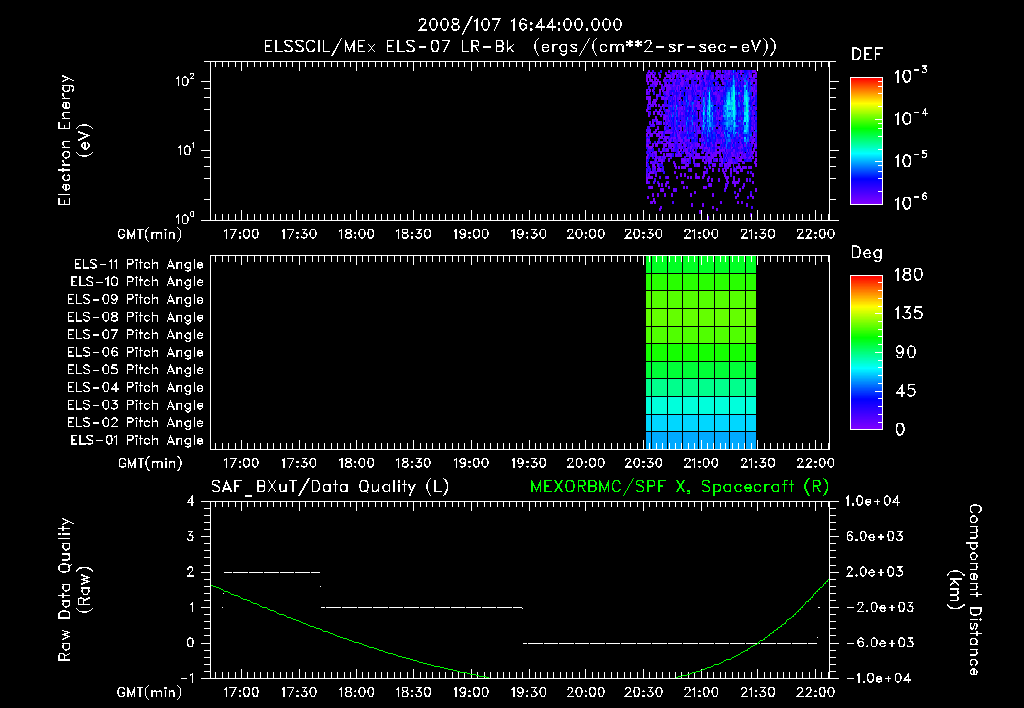
Task: Select the ELS-09 Pitch Angle row label
Action: (x=135, y=300)
